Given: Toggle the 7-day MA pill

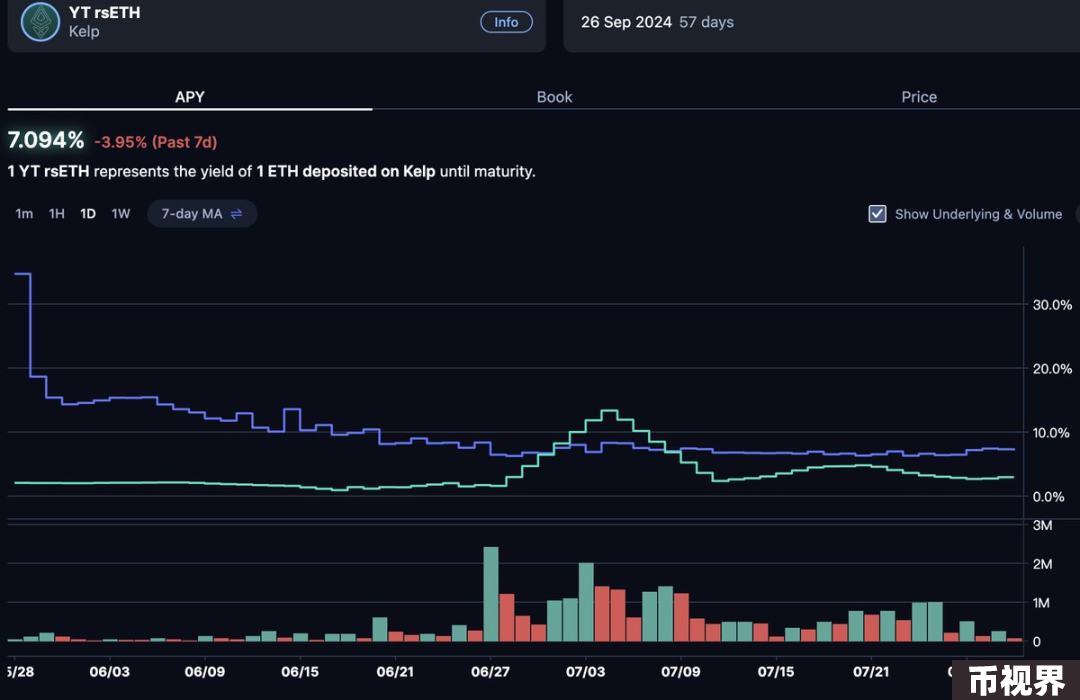Looking at the screenshot, I should 202,214.
